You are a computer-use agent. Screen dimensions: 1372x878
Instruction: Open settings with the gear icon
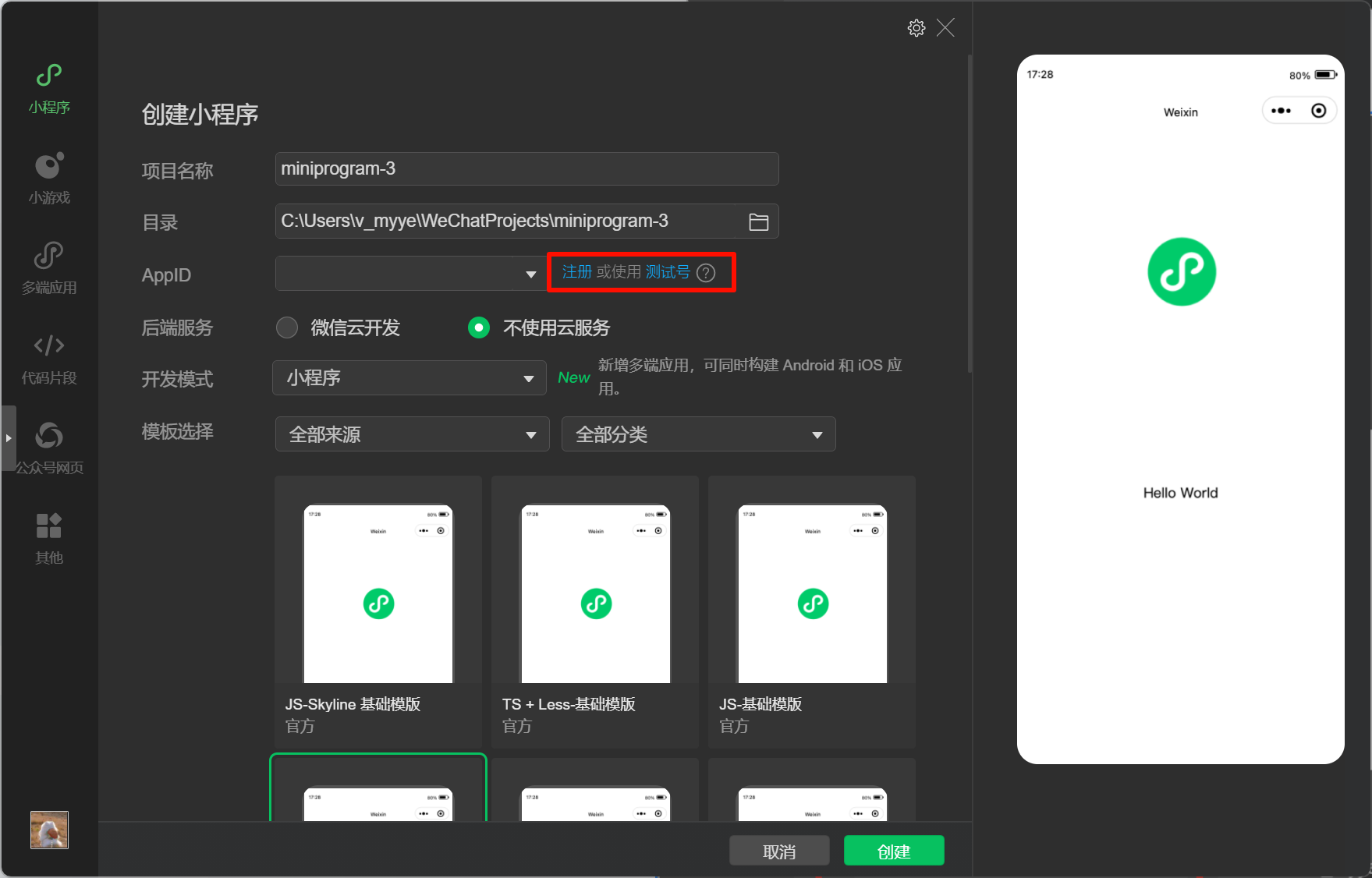click(916, 28)
